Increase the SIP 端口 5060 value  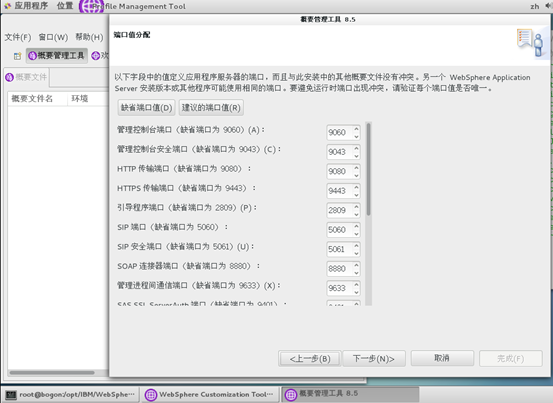tap(356, 226)
